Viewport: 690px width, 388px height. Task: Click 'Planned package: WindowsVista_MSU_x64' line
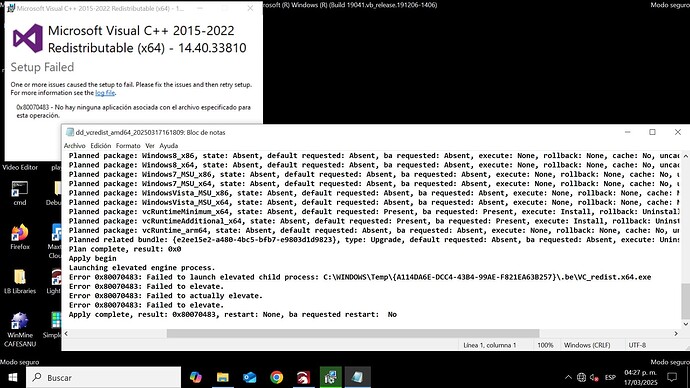374,202
